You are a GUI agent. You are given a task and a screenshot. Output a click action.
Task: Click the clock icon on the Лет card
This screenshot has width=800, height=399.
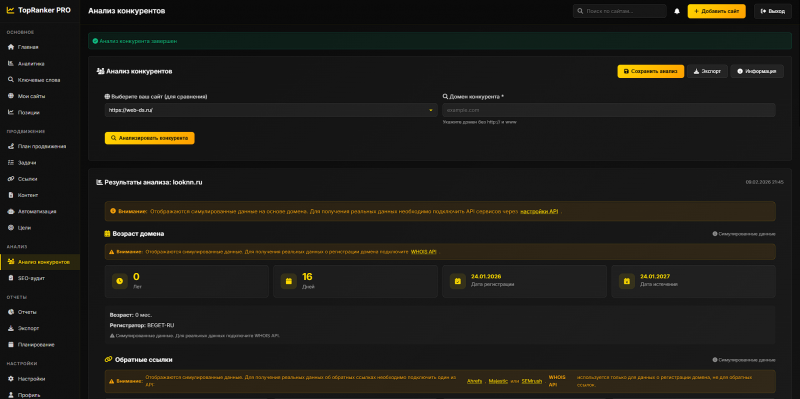click(x=120, y=281)
